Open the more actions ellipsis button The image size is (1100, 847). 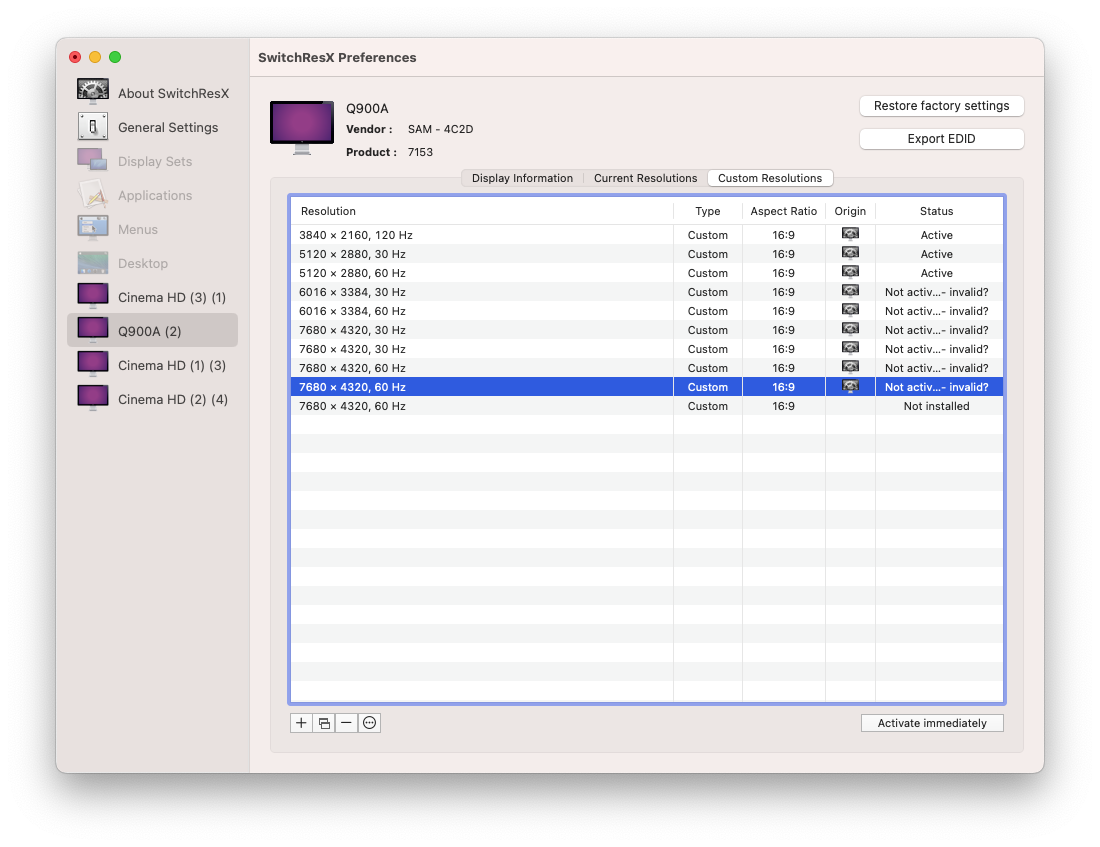click(x=370, y=723)
